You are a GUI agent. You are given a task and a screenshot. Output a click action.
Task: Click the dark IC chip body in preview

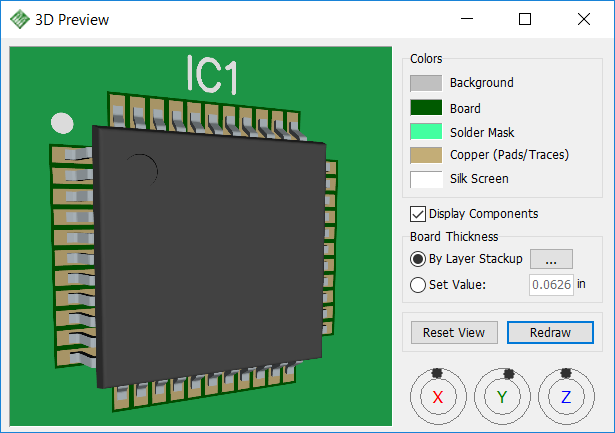212,255
